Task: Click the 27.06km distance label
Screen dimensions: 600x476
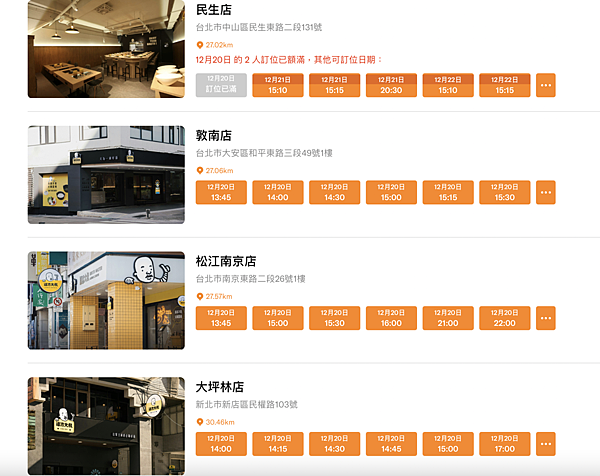Action: pos(219,171)
